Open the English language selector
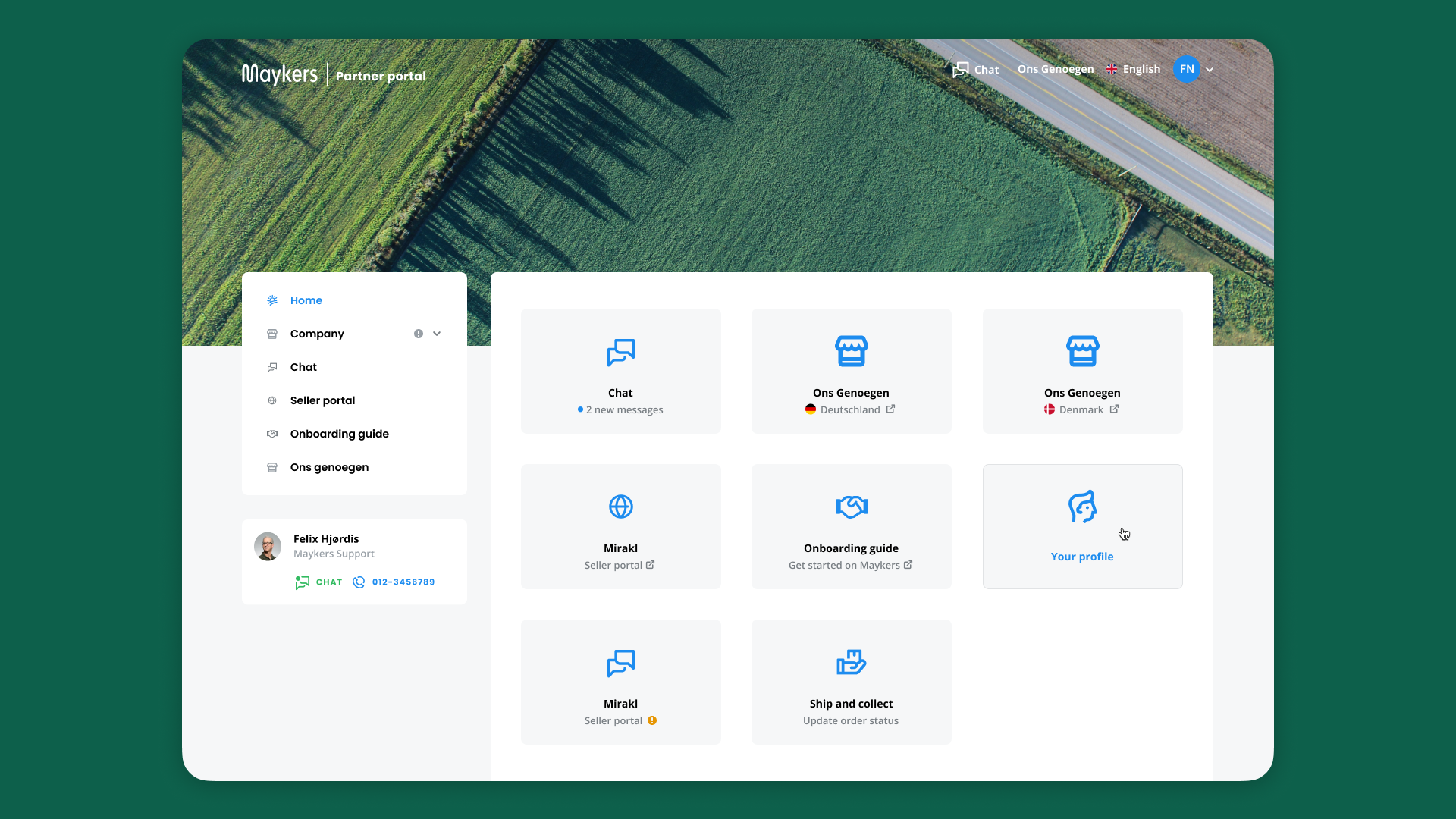1456x819 pixels. [x=1134, y=69]
